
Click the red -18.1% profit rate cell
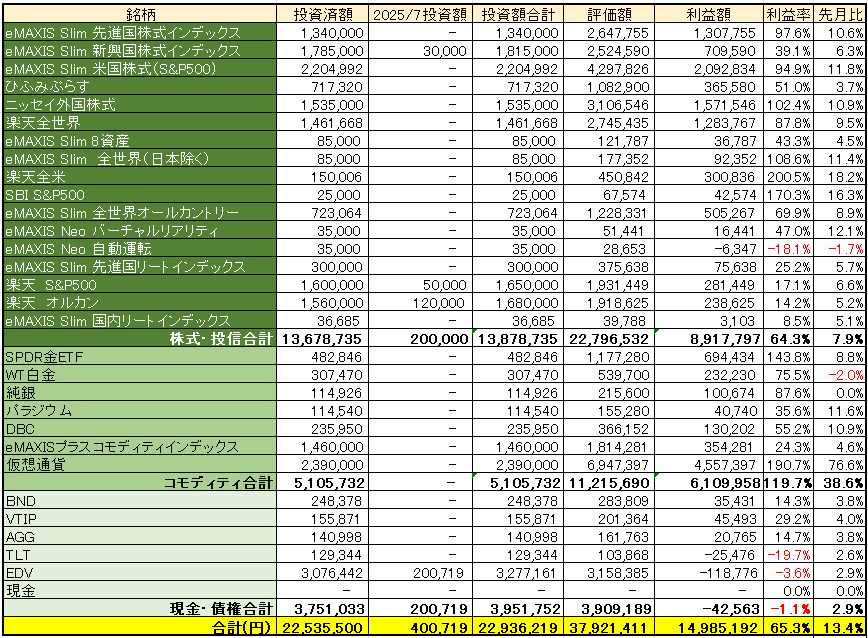point(788,249)
